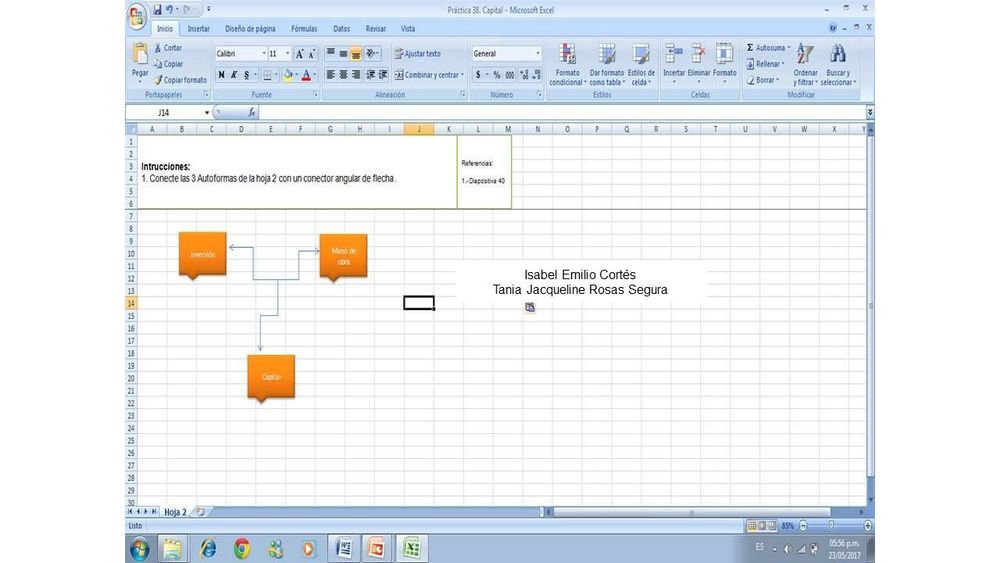Toggle bold formatting (N)

pos(222,75)
